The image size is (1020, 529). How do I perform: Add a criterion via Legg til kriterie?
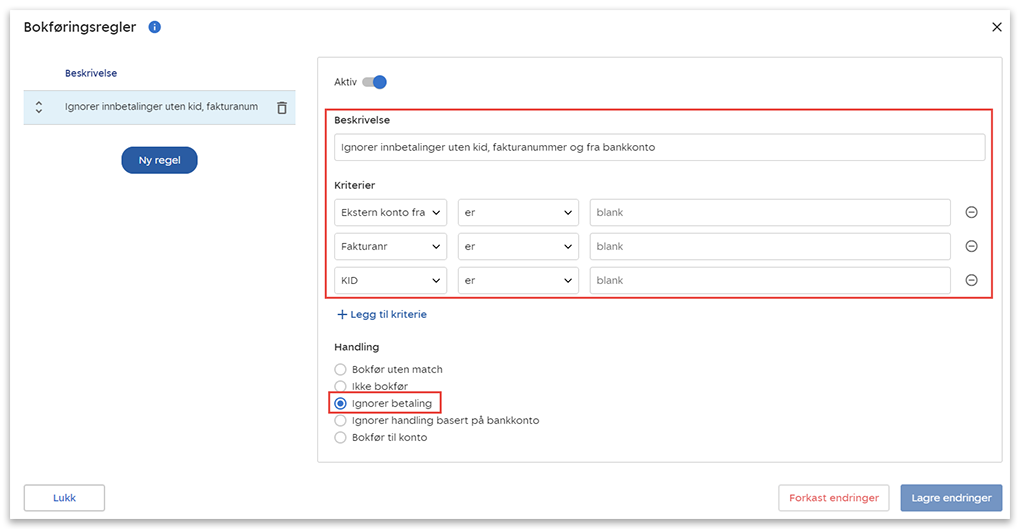382,314
